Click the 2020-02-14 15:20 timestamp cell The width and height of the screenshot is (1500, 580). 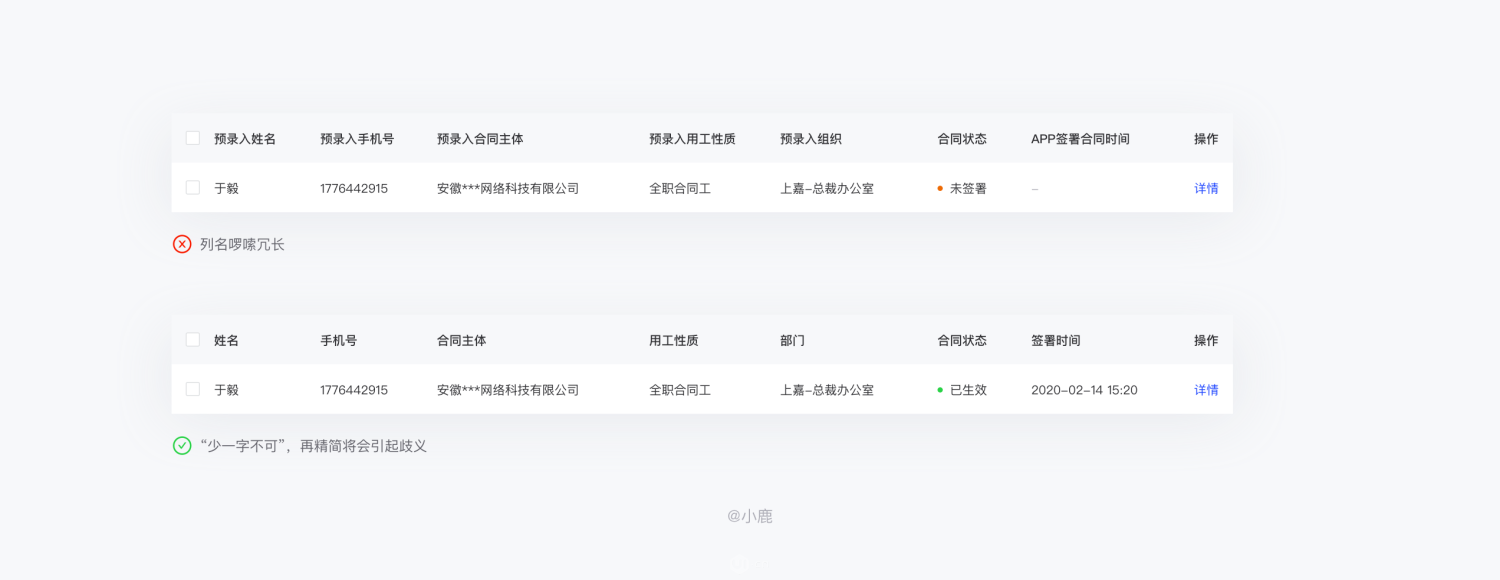click(1084, 390)
